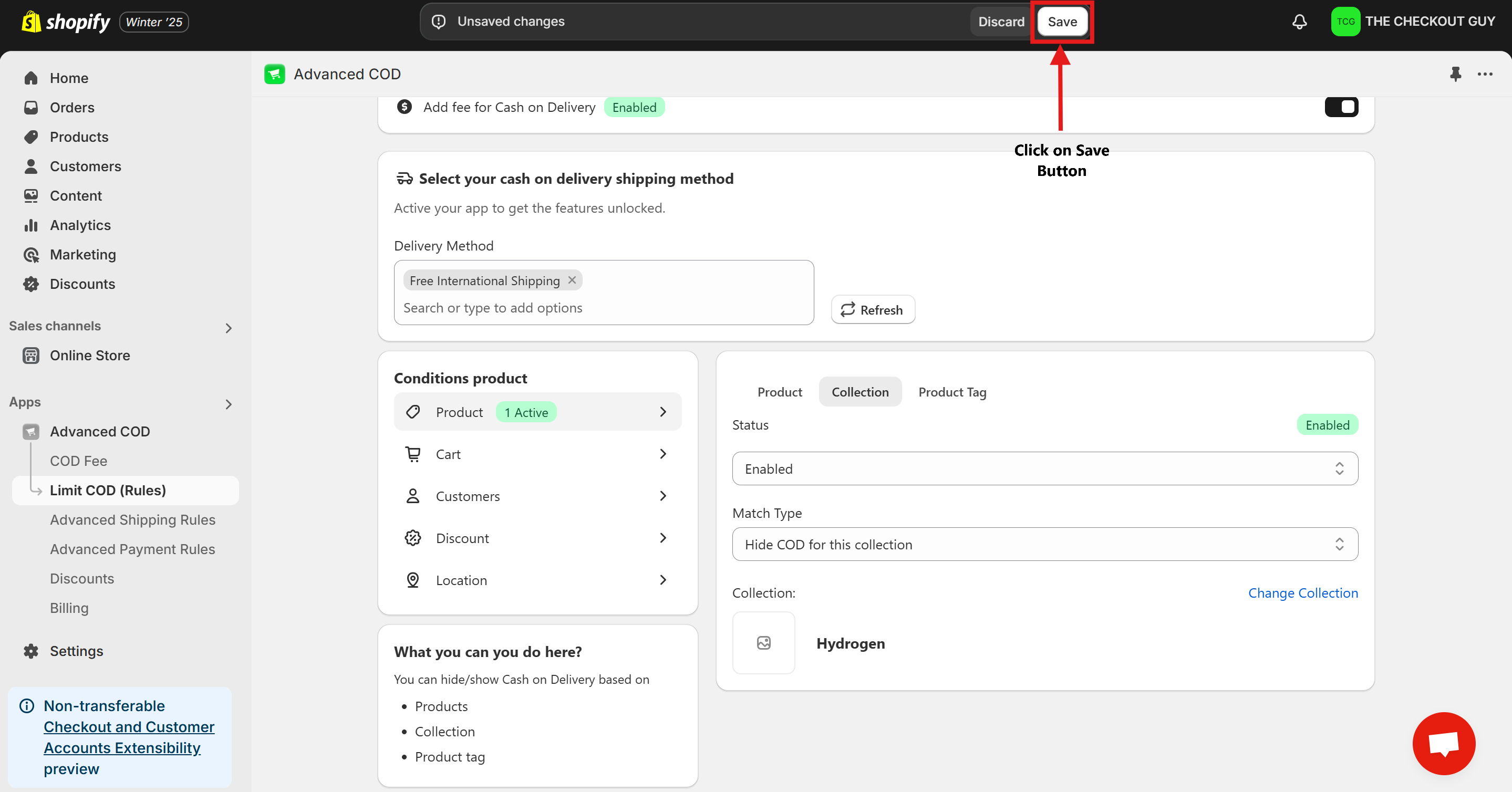Click the Marketing target icon

31,255
